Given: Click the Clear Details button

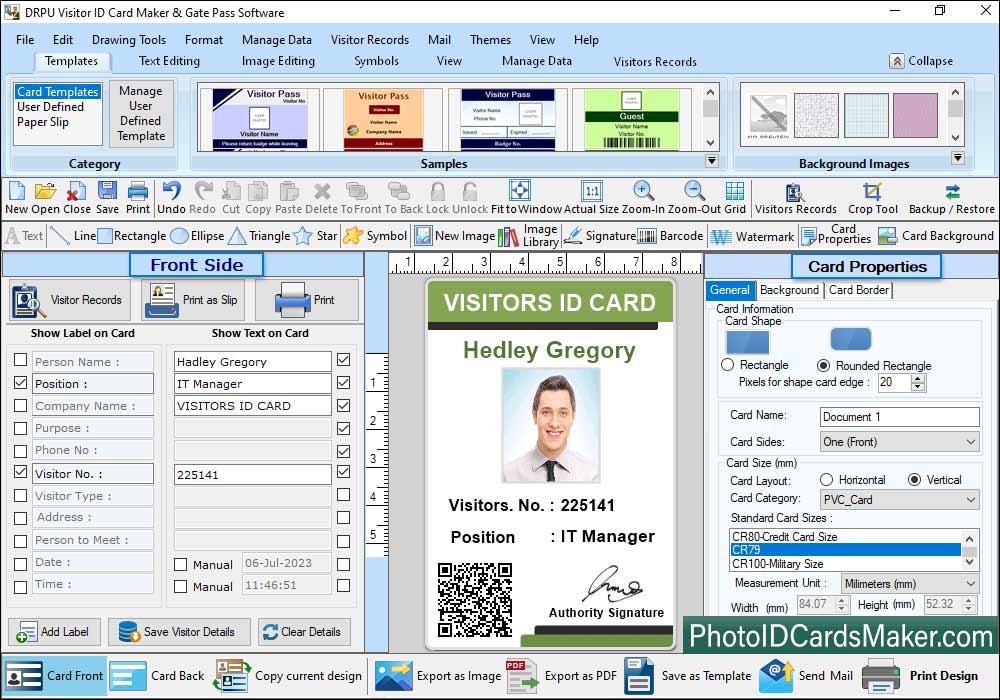Looking at the screenshot, I should [304, 632].
